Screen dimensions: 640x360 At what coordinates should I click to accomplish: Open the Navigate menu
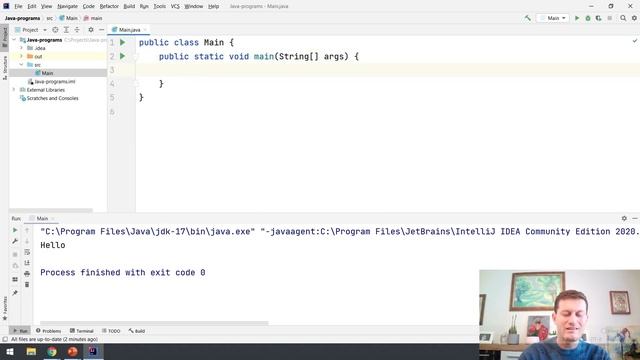67,7
